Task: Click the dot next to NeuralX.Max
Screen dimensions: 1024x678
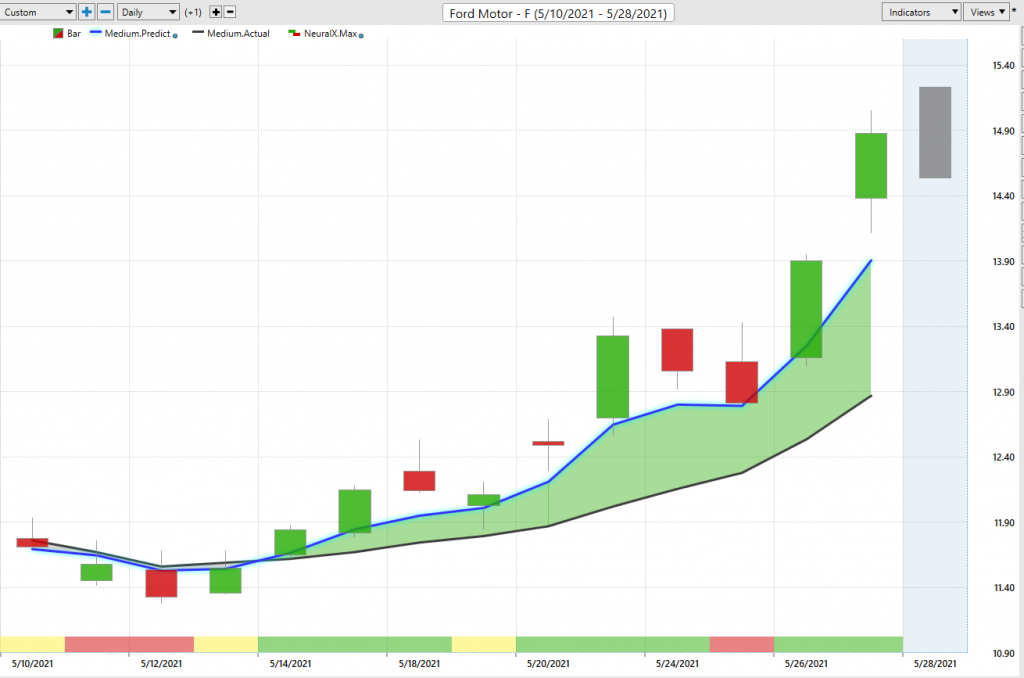Action: [361, 35]
